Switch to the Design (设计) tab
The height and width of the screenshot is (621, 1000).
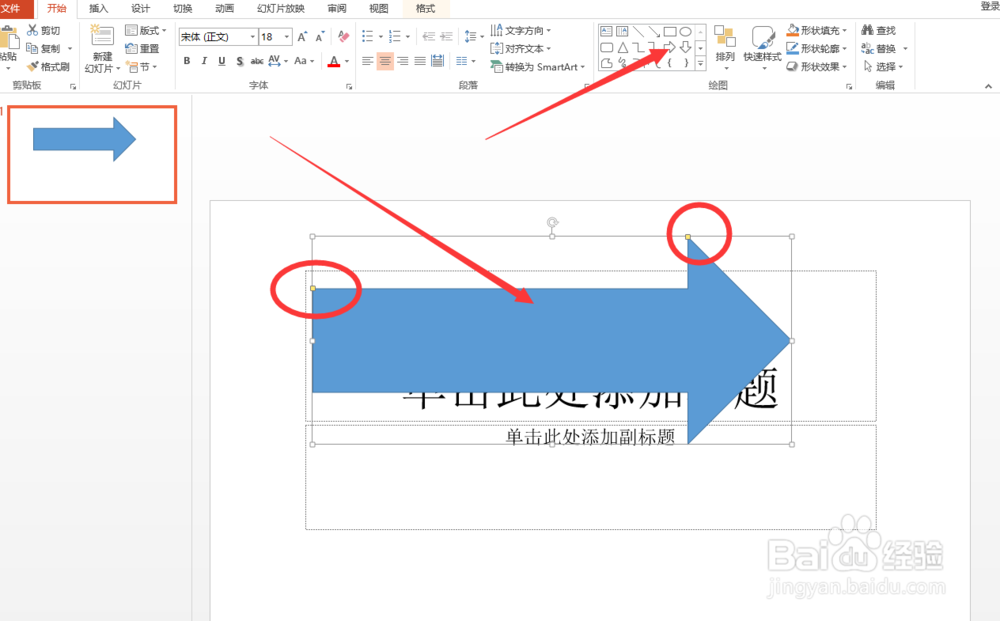[x=140, y=8]
